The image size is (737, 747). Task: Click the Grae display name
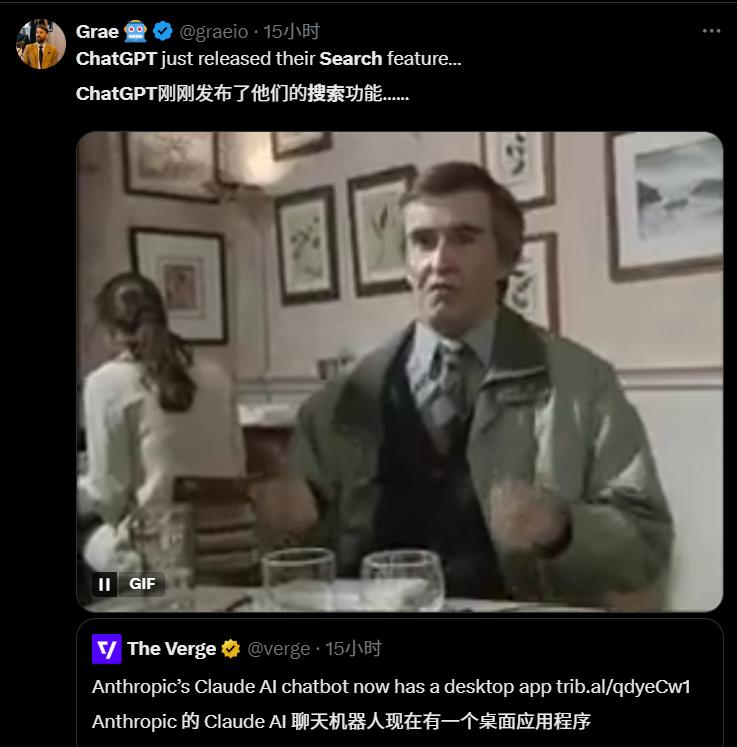97,31
